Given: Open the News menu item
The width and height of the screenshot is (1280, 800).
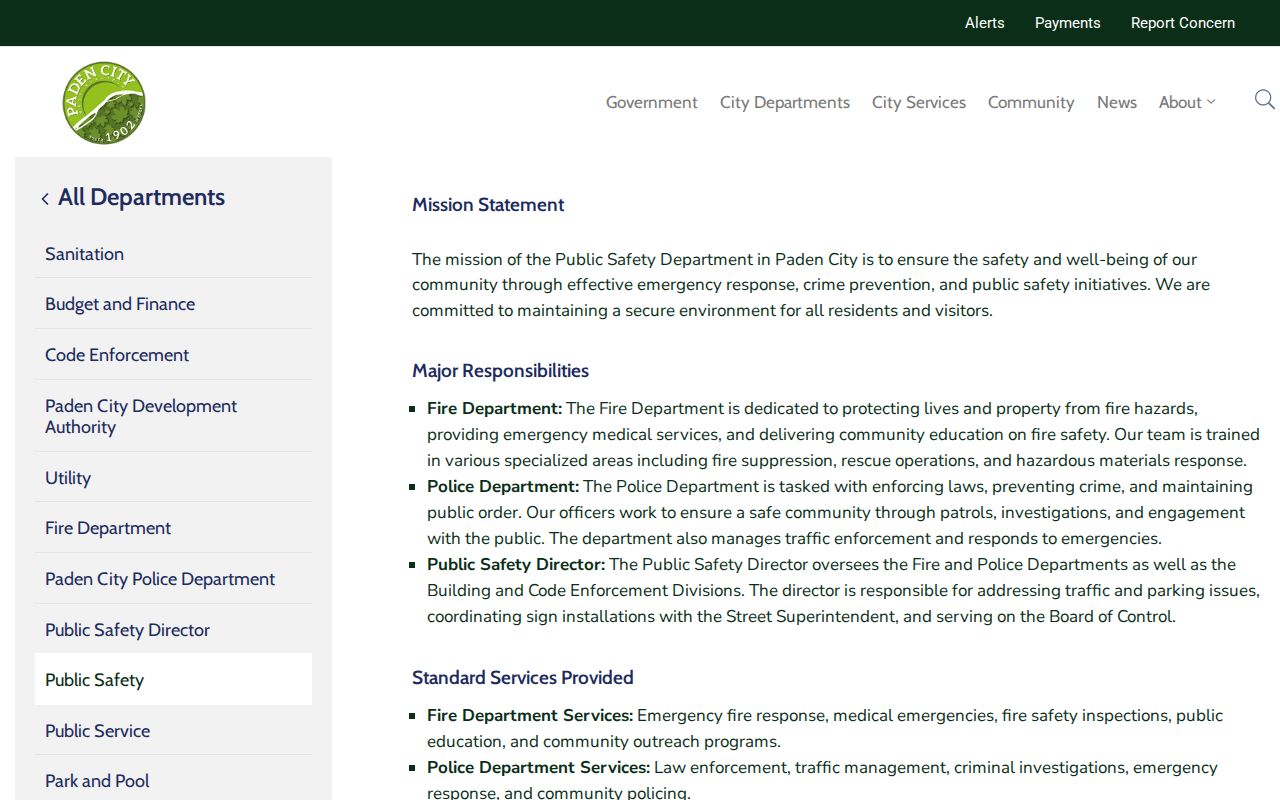Looking at the screenshot, I should [1117, 102].
